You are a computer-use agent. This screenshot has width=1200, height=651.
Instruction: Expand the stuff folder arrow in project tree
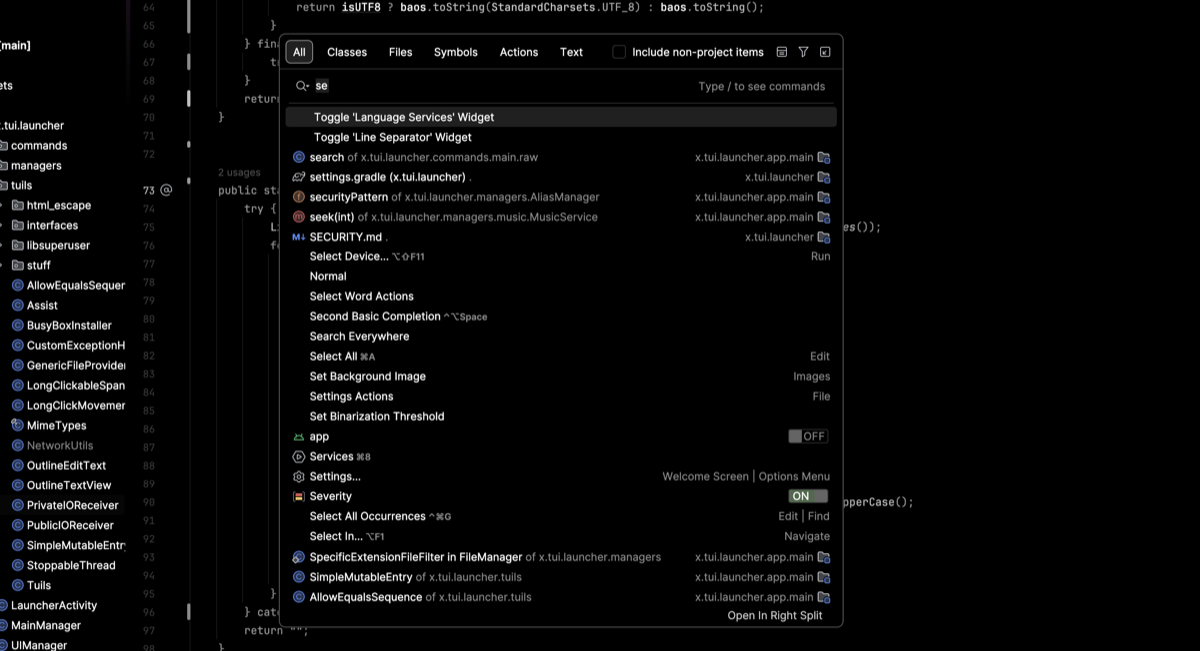pyautogui.click(x=1, y=265)
